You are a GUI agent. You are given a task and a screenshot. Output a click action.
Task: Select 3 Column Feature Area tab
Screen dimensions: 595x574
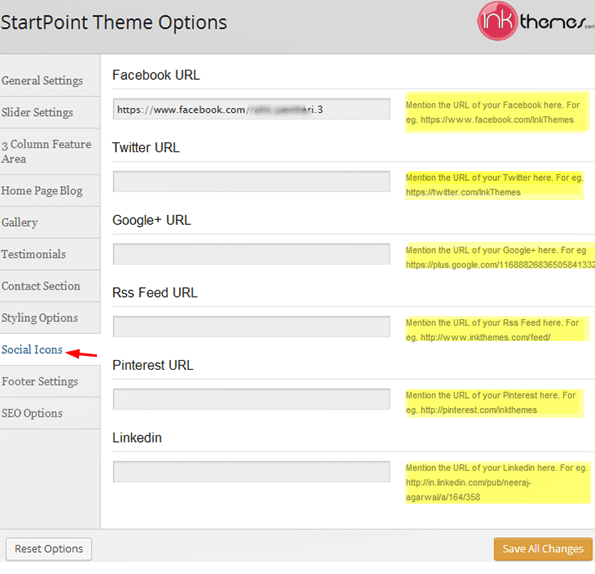(x=46, y=151)
